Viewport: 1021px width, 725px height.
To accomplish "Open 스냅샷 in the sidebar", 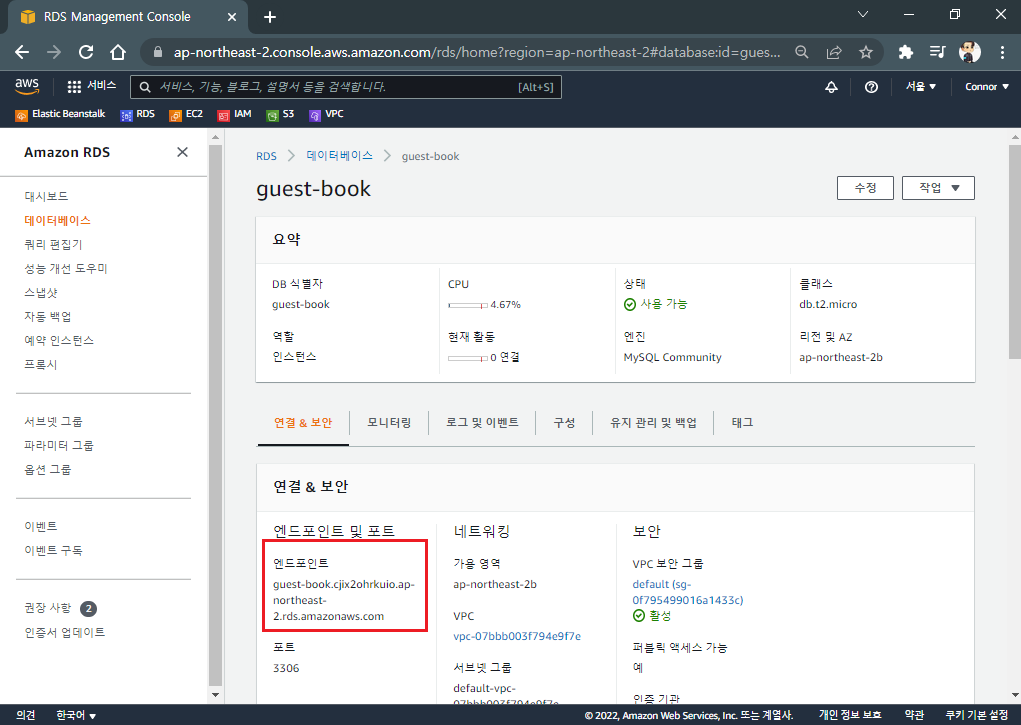I will [41, 292].
